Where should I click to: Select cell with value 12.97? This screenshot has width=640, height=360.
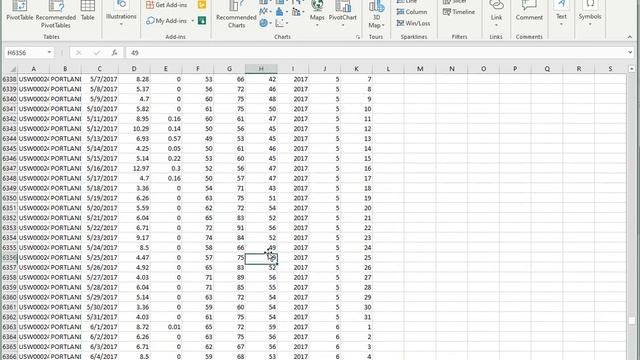(x=134, y=168)
